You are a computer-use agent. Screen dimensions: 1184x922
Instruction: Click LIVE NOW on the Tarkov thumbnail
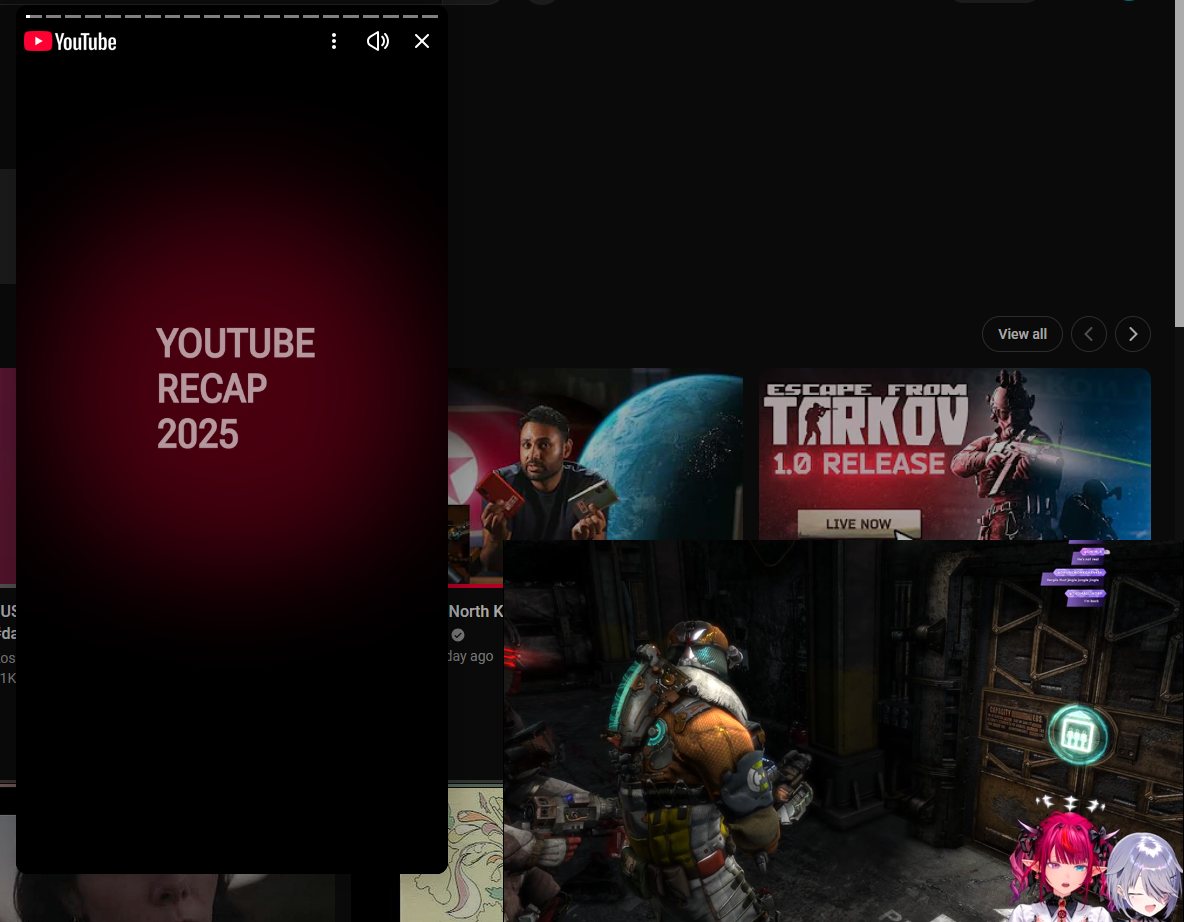click(x=858, y=523)
